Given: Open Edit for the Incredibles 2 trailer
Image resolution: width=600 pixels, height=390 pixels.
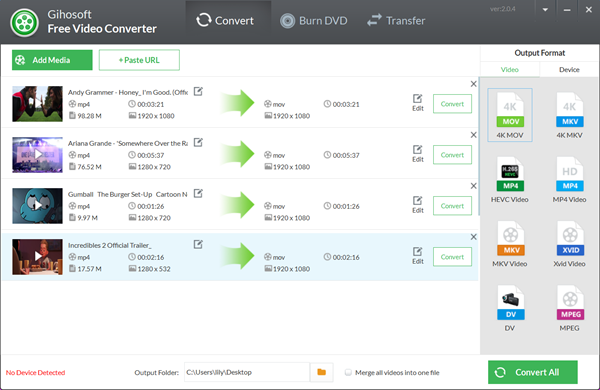Looking at the screenshot, I should point(417,255).
